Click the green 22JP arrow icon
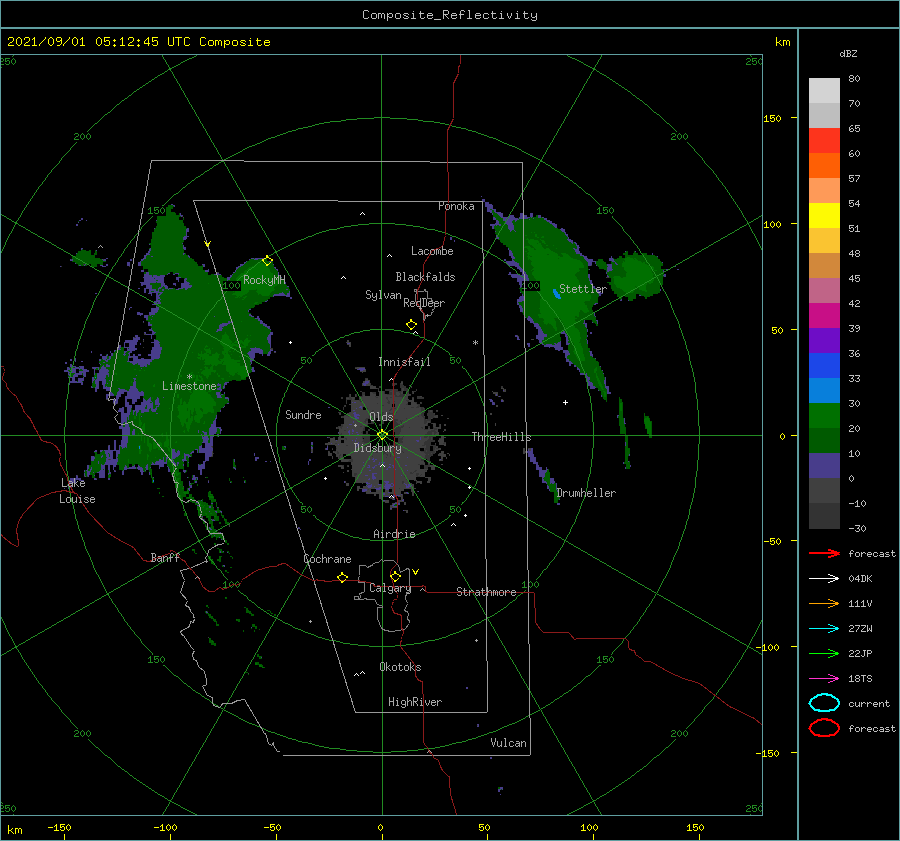Viewport: 900px width, 841px height. (x=824, y=653)
